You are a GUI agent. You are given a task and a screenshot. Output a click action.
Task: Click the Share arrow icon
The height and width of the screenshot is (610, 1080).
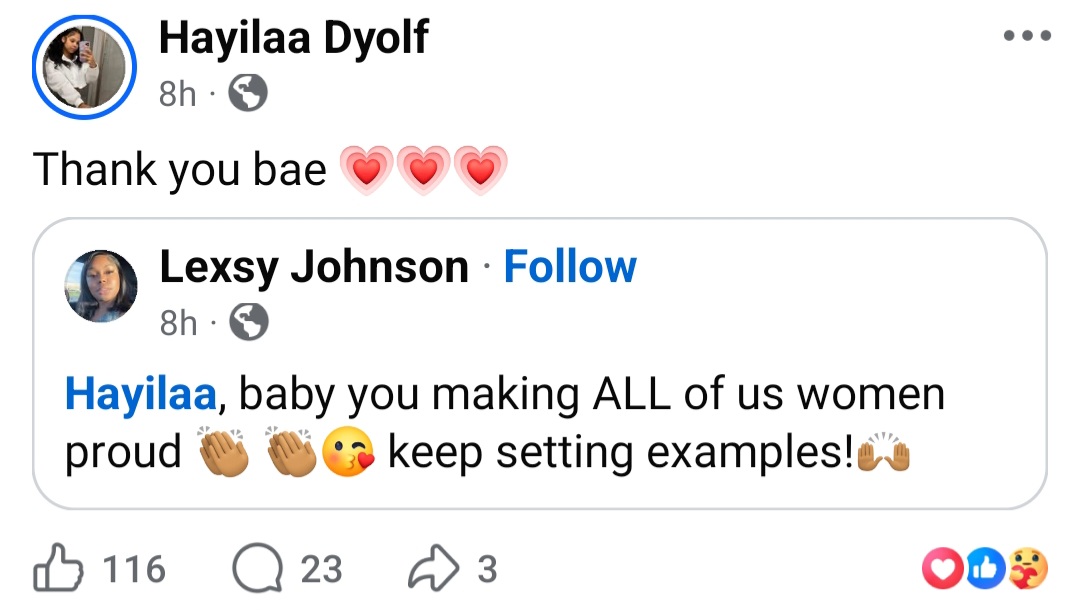(x=436, y=568)
